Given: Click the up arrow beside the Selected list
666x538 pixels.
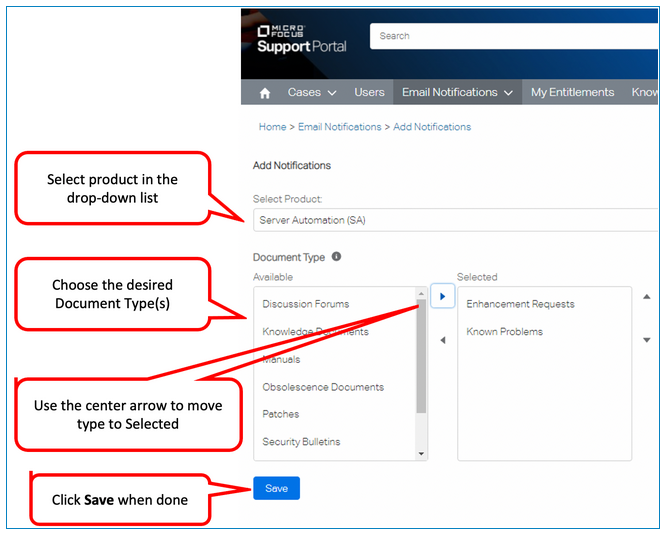Looking at the screenshot, I should pos(646,297).
